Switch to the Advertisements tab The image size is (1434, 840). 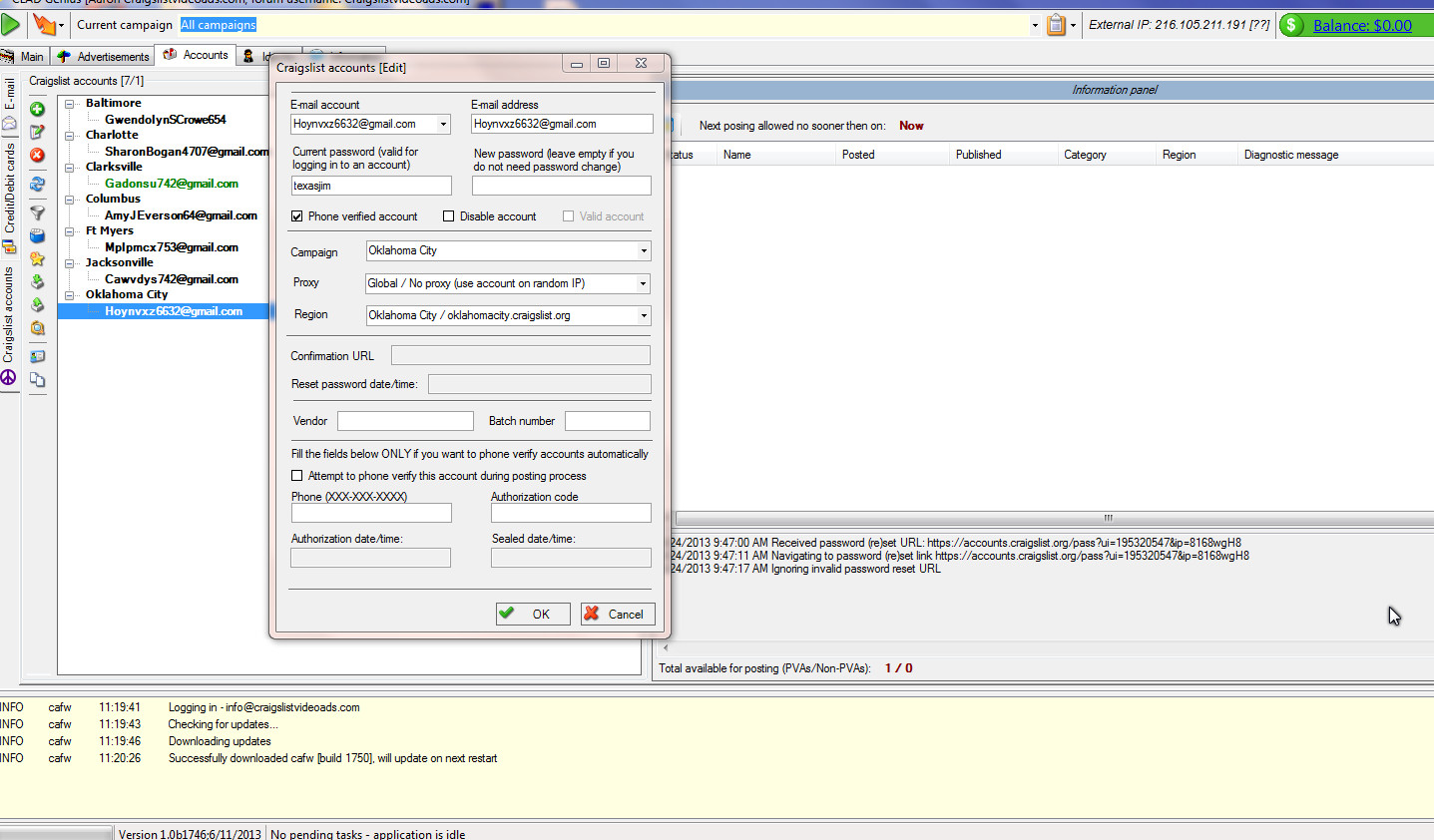point(103,57)
